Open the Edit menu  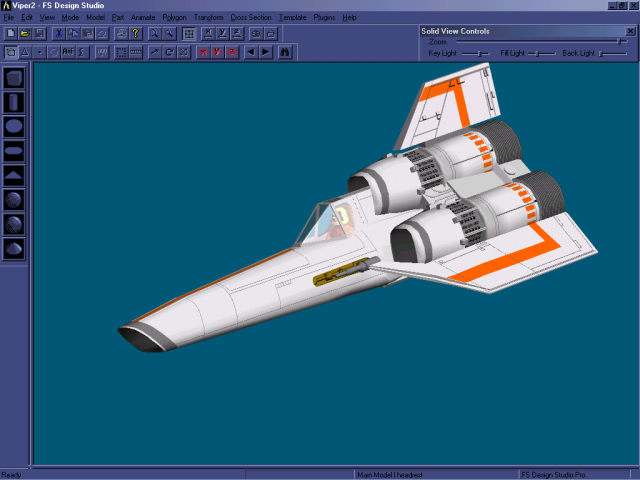27,18
